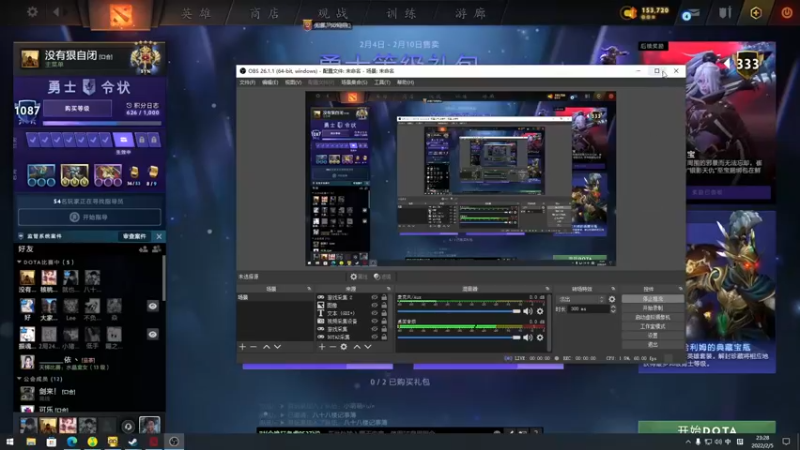The height and width of the screenshot is (450, 800).
Task: Click the 153,720 shards currency icon
Action: point(630,13)
